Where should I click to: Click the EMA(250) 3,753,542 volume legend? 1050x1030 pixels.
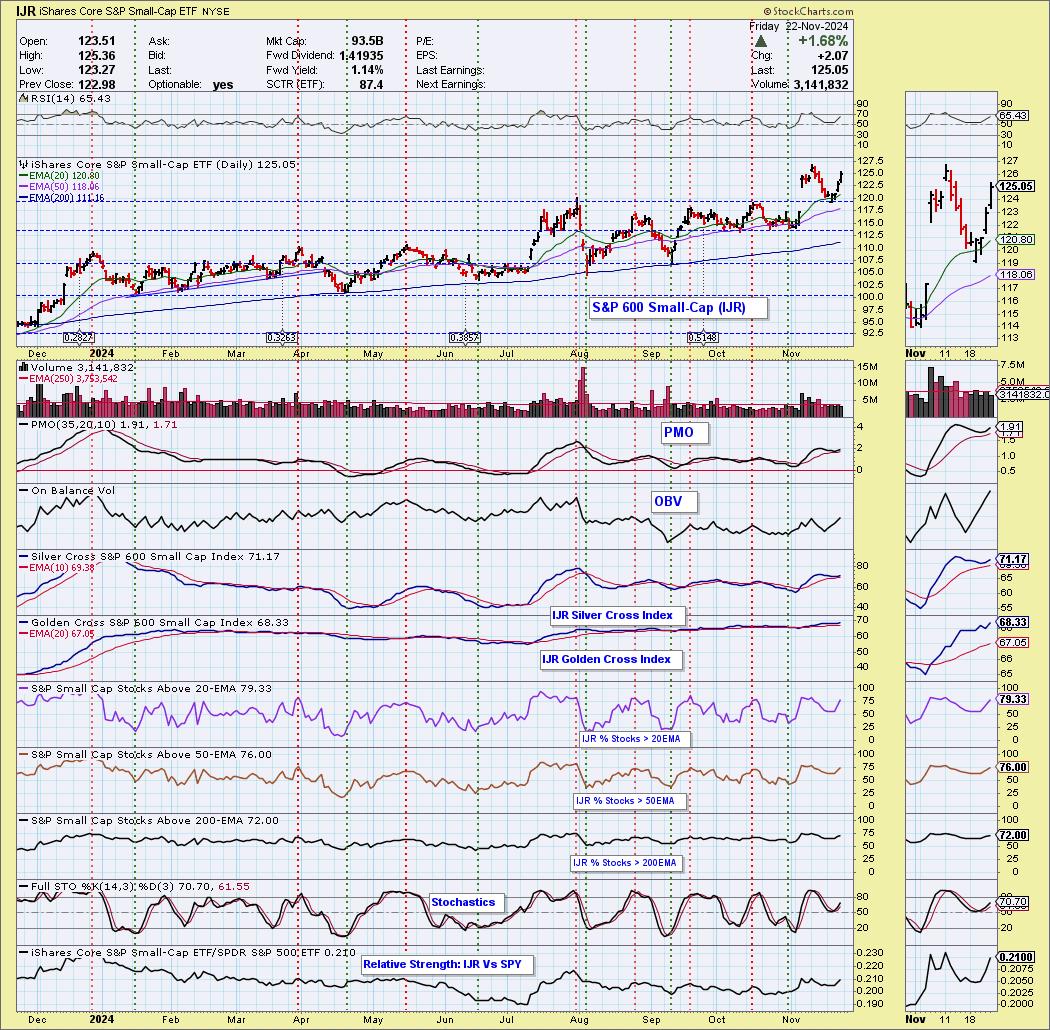coord(68,378)
